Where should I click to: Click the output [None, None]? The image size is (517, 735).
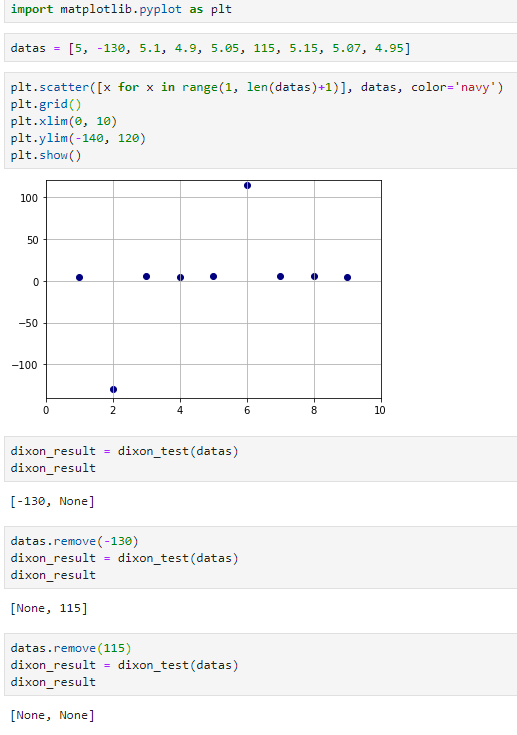[52, 715]
